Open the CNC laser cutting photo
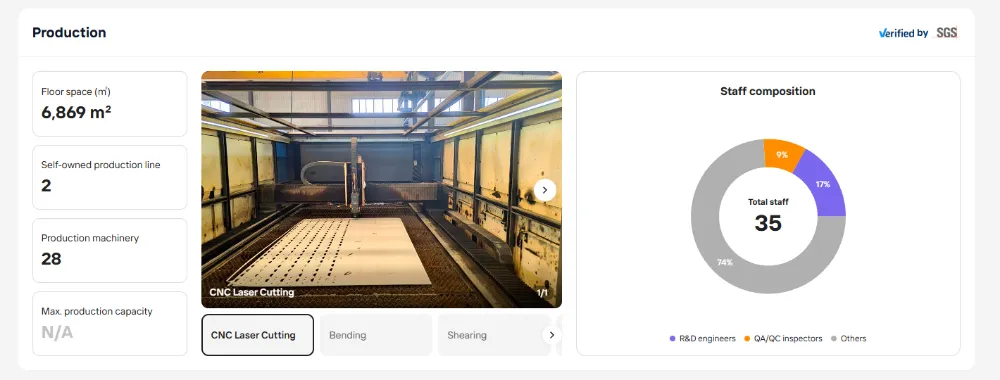This screenshot has height=380, width=1000. tap(381, 189)
